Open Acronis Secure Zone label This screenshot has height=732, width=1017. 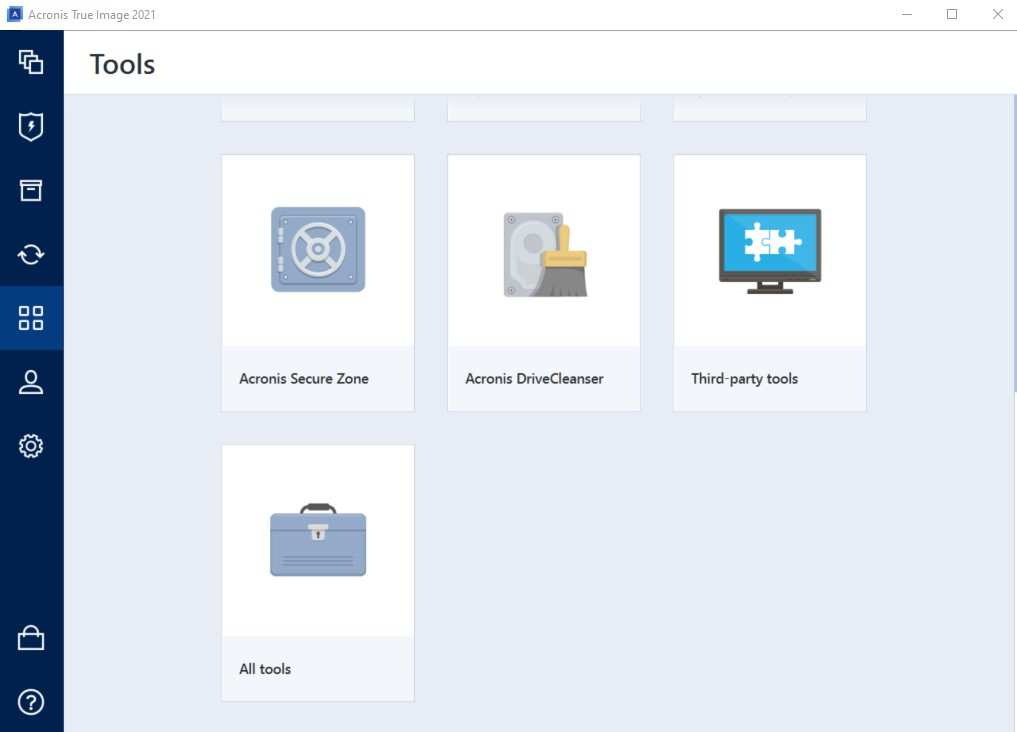click(x=304, y=379)
